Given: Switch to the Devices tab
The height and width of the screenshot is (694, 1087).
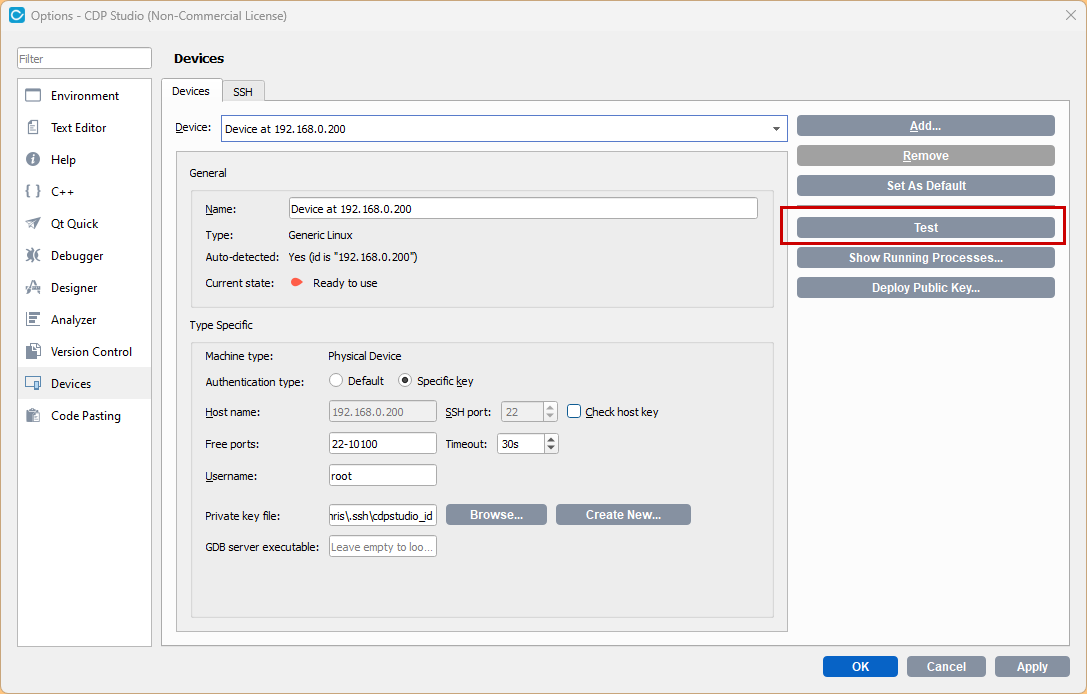Looking at the screenshot, I should [191, 91].
